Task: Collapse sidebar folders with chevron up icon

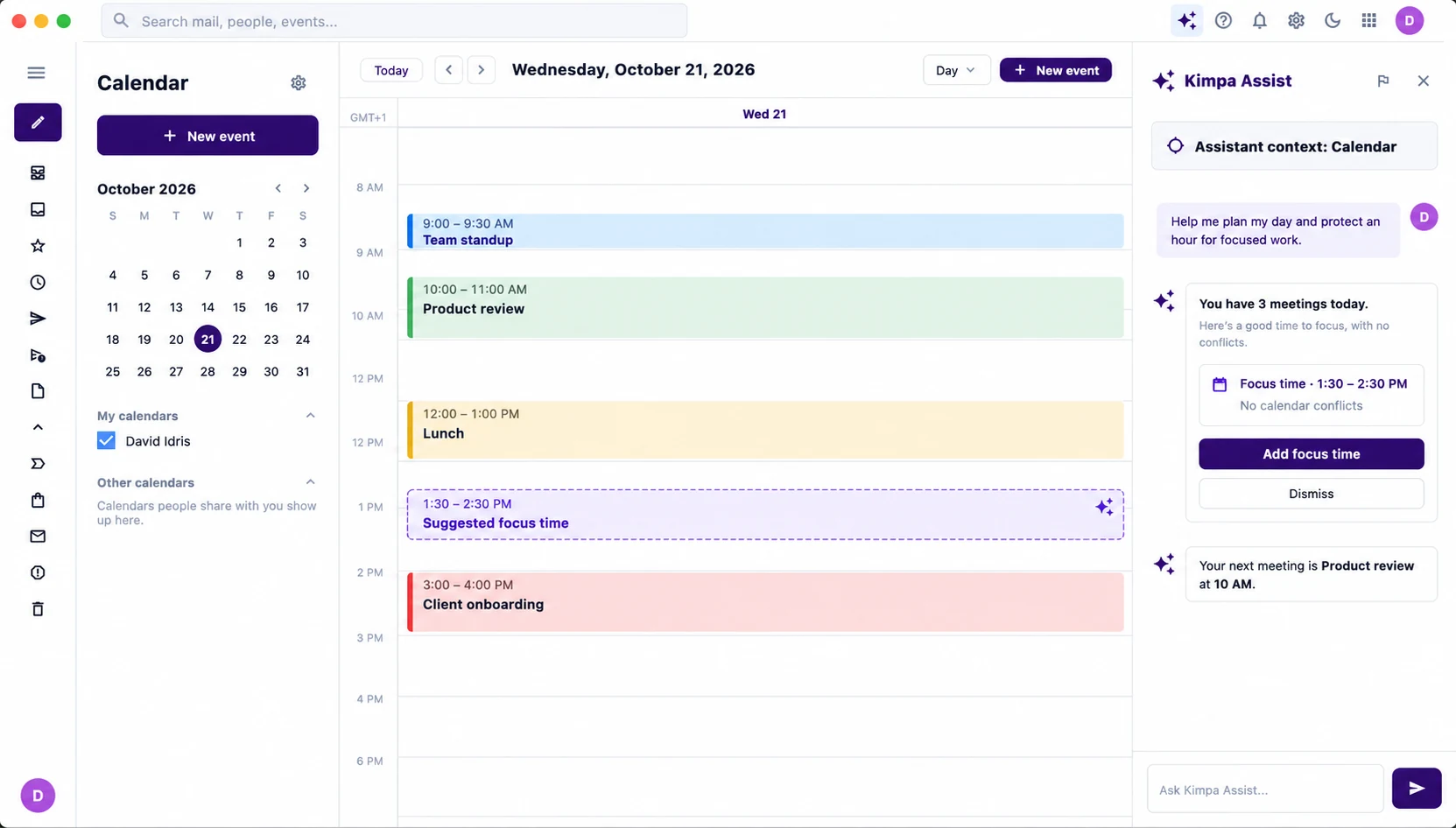Action: pos(38,427)
